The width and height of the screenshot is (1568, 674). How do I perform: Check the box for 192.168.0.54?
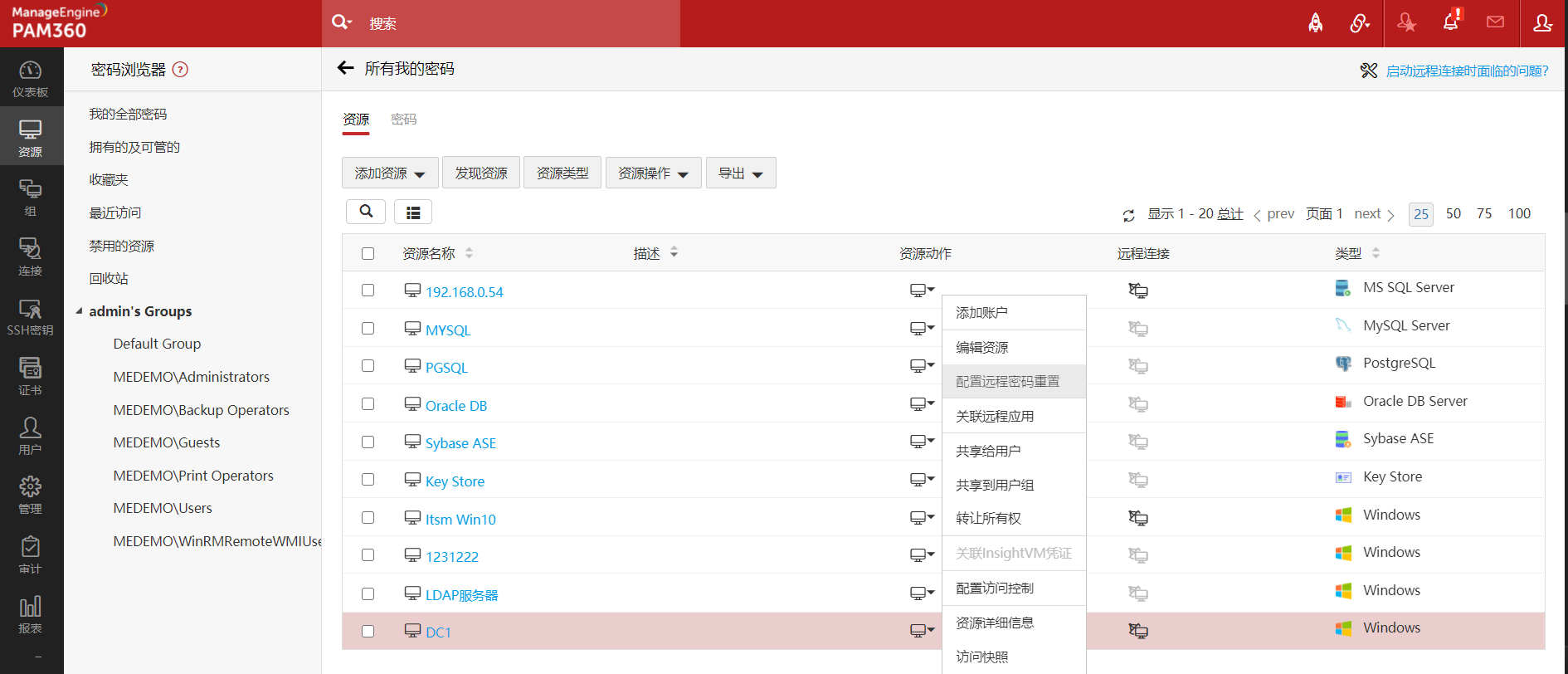pyautogui.click(x=368, y=291)
